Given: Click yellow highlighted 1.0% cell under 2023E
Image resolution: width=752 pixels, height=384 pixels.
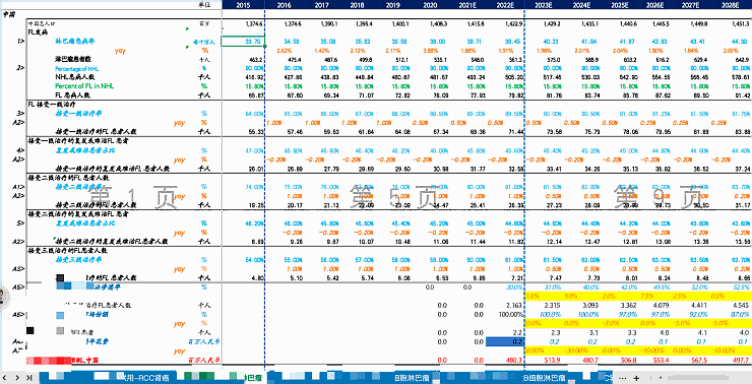Looking at the screenshot, I should [x=533, y=296].
